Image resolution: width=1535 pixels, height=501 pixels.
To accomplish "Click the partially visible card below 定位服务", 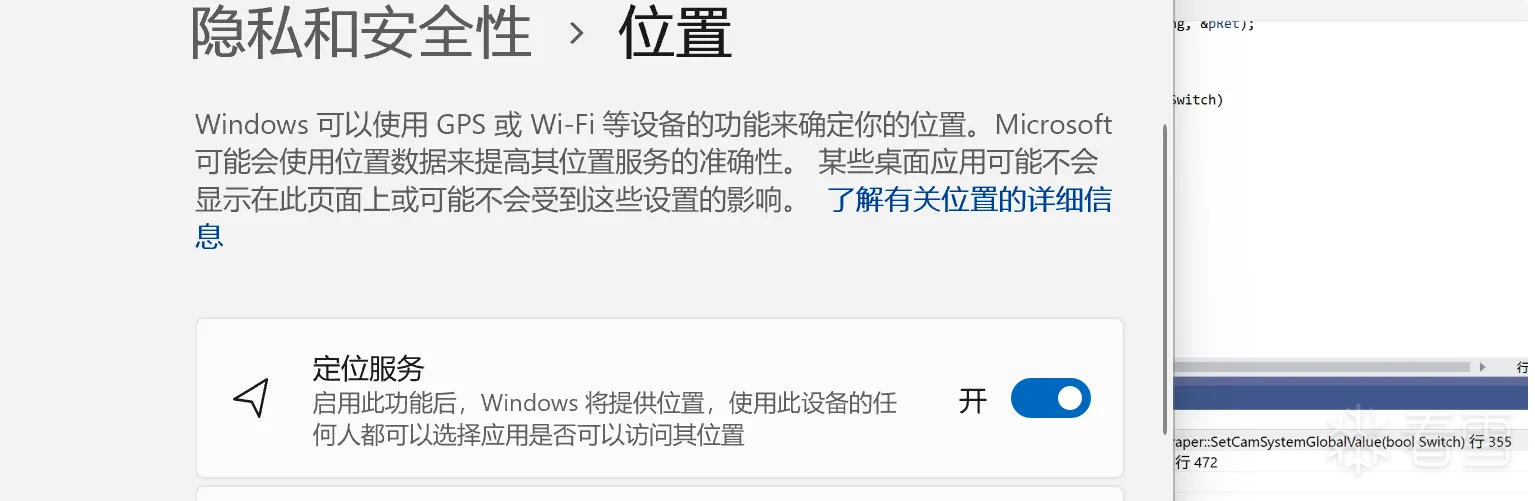I will point(660,493).
